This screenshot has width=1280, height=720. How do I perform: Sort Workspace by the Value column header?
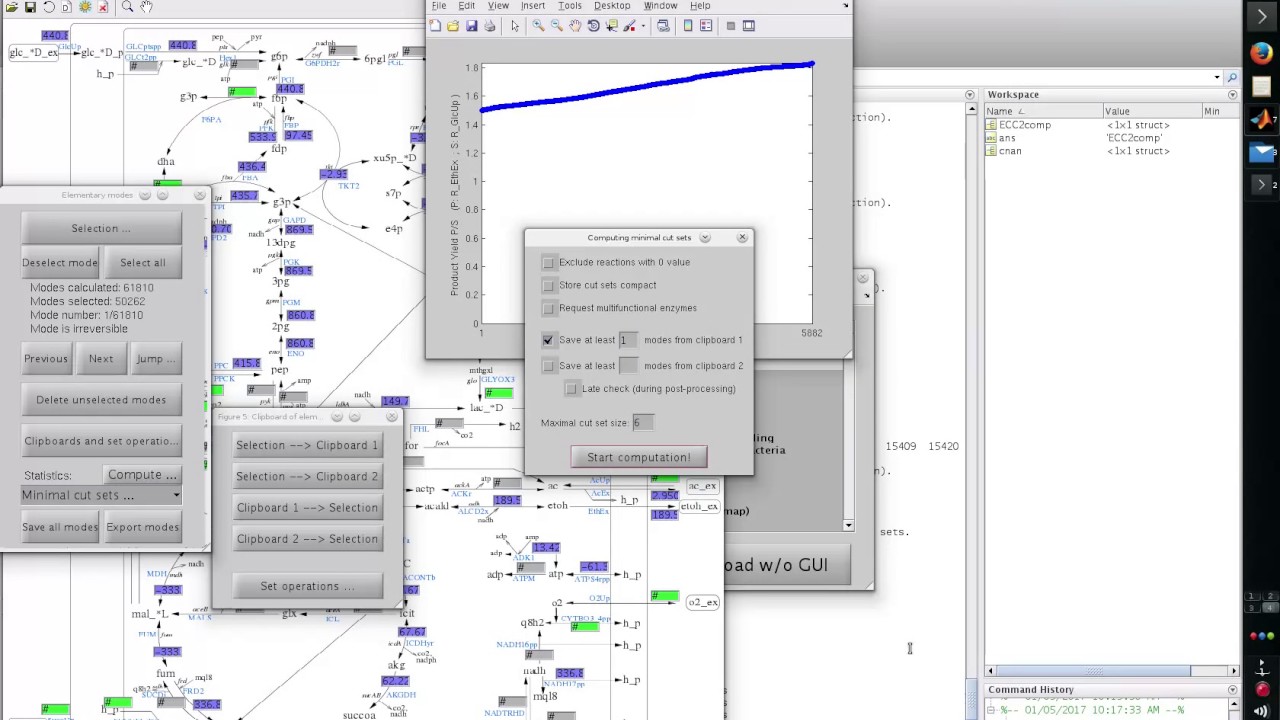point(1152,111)
